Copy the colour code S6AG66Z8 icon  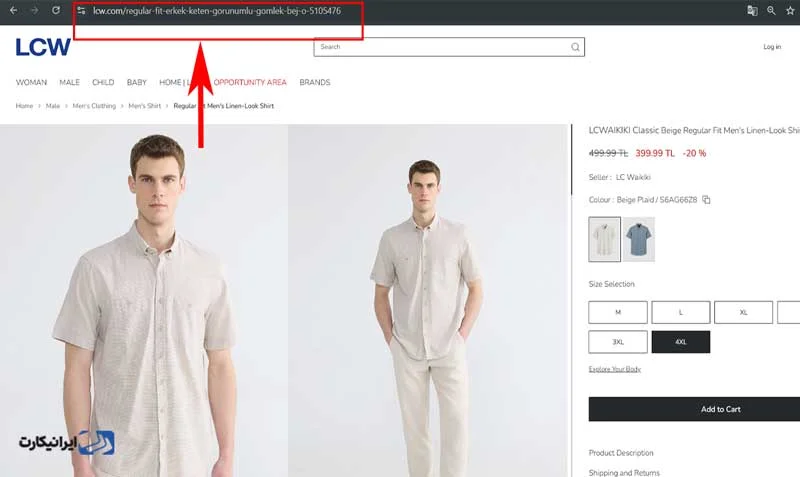pyautogui.click(x=706, y=199)
